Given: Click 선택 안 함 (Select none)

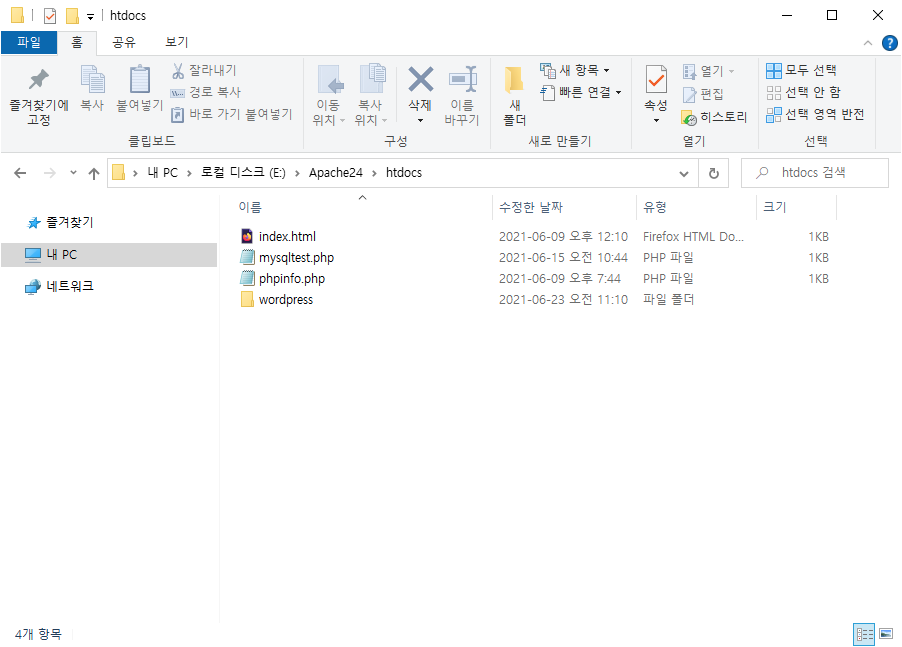Looking at the screenshot, I should coord(804,92).
